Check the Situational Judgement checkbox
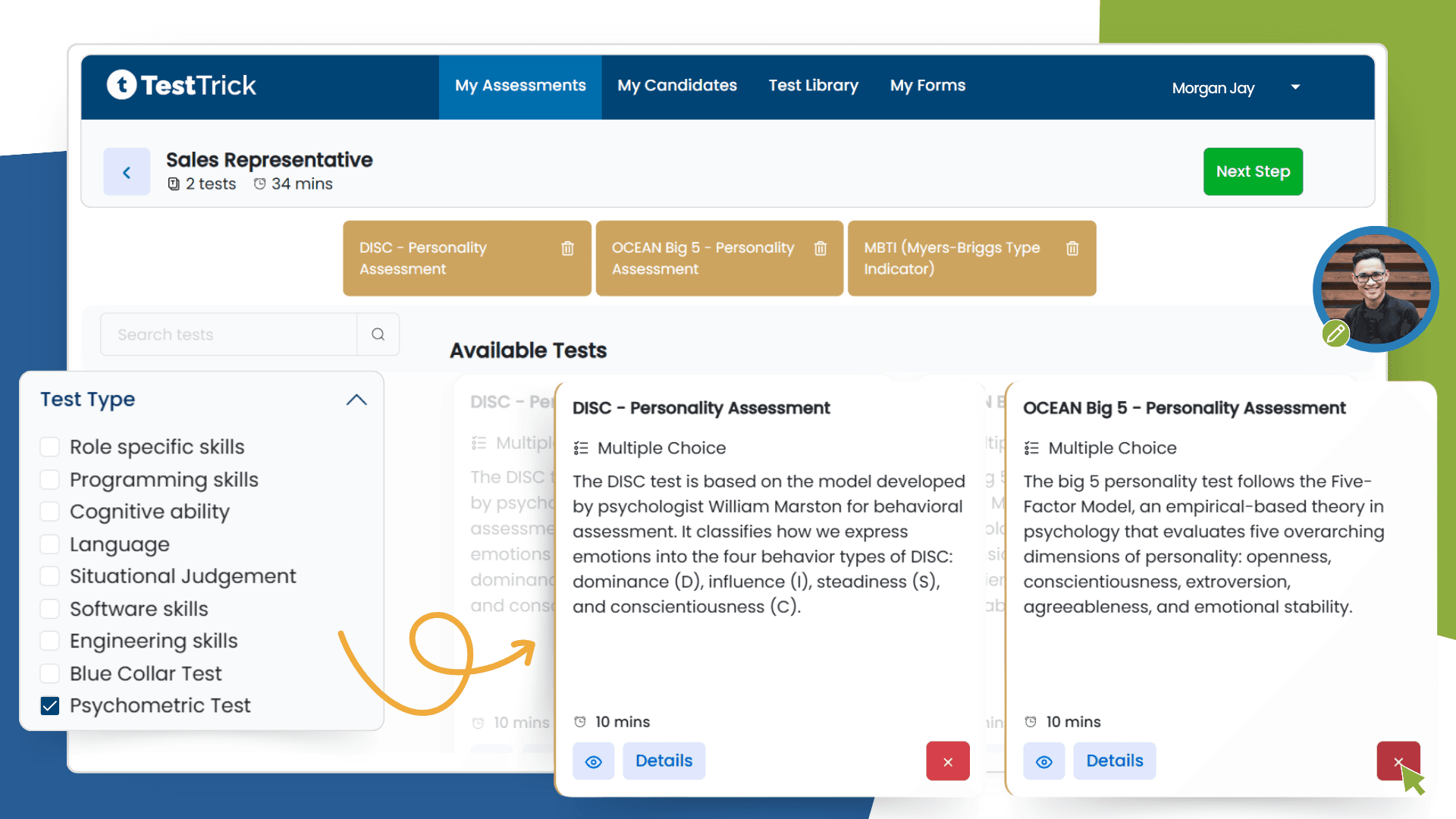 tap(49, 576)
